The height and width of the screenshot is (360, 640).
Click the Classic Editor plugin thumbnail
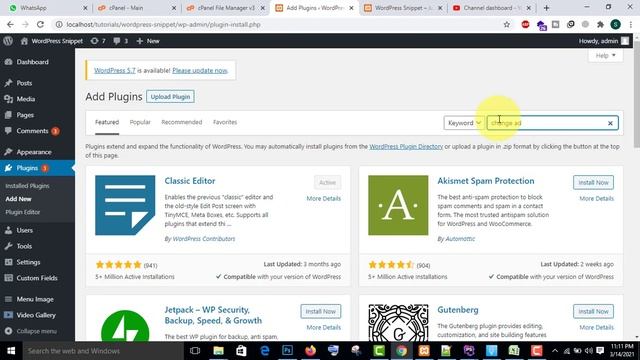tap(125, 205)
